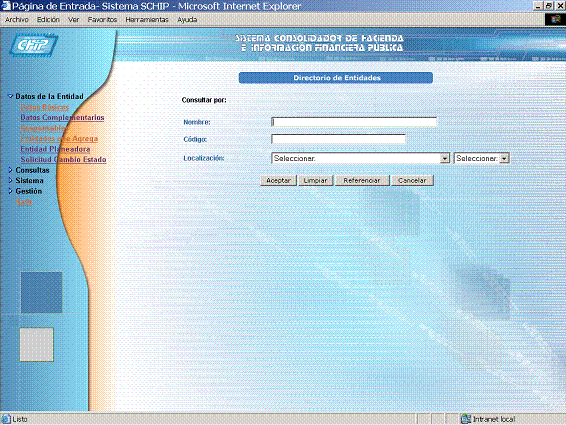Image resolution: width=566 pixels, height=425 pixels.
Task: Click the Internet Explorer title bar icon
Action: (x=5, y=6)
